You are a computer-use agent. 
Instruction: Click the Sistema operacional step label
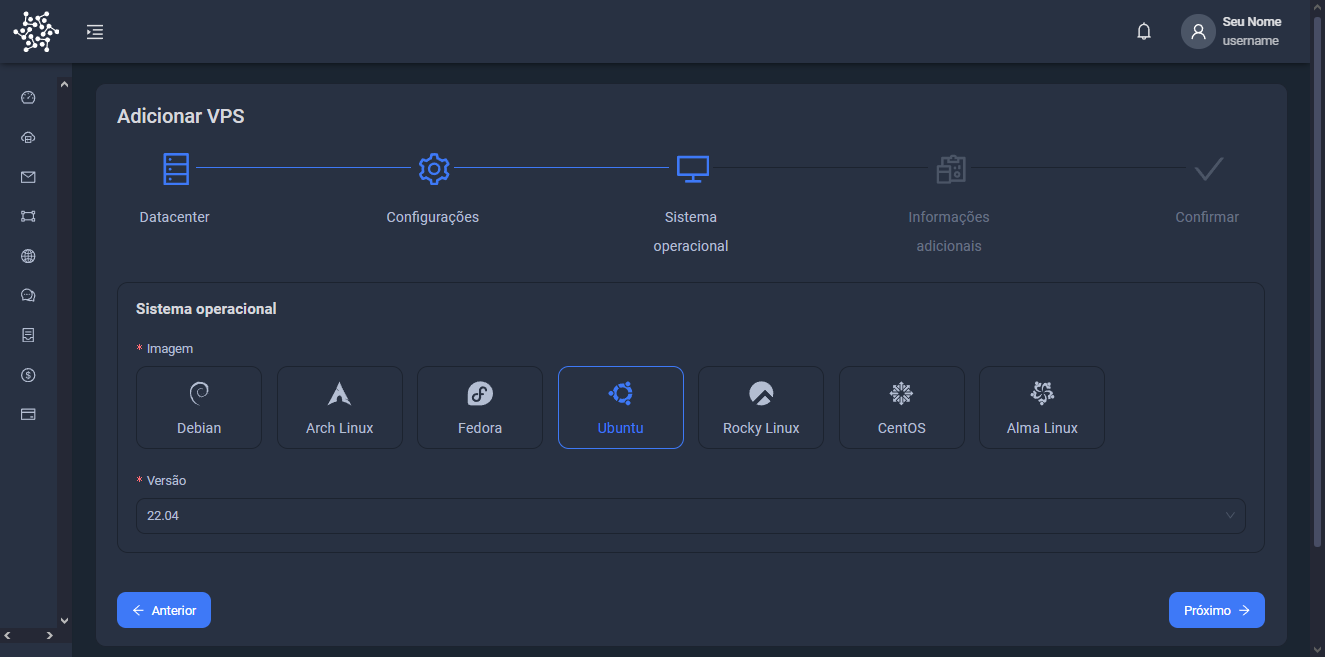(x=691, y=231)
